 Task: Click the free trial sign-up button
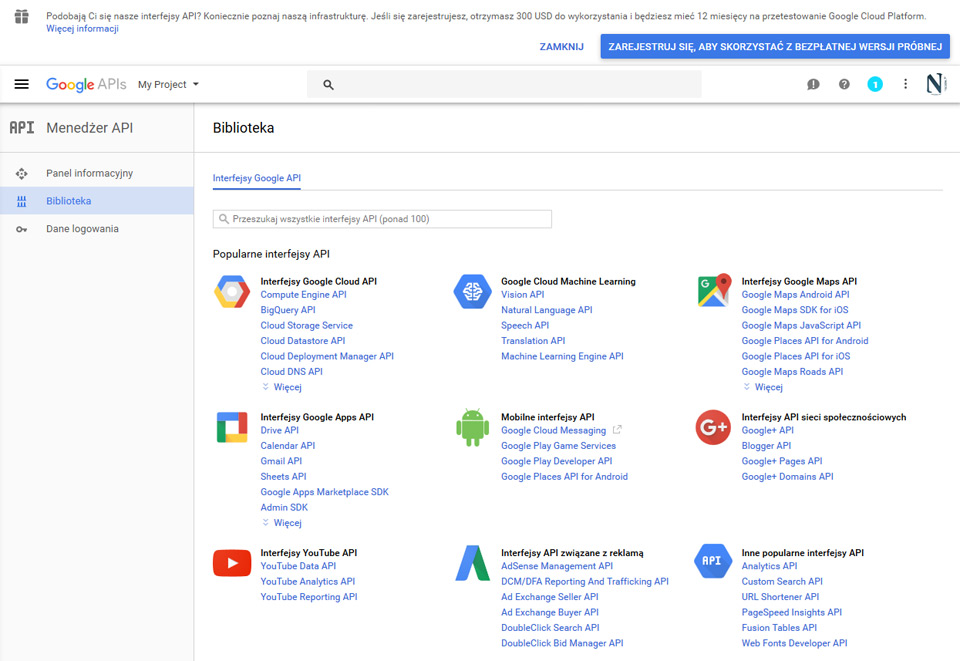pyautogui.click(x=775, y=47)
